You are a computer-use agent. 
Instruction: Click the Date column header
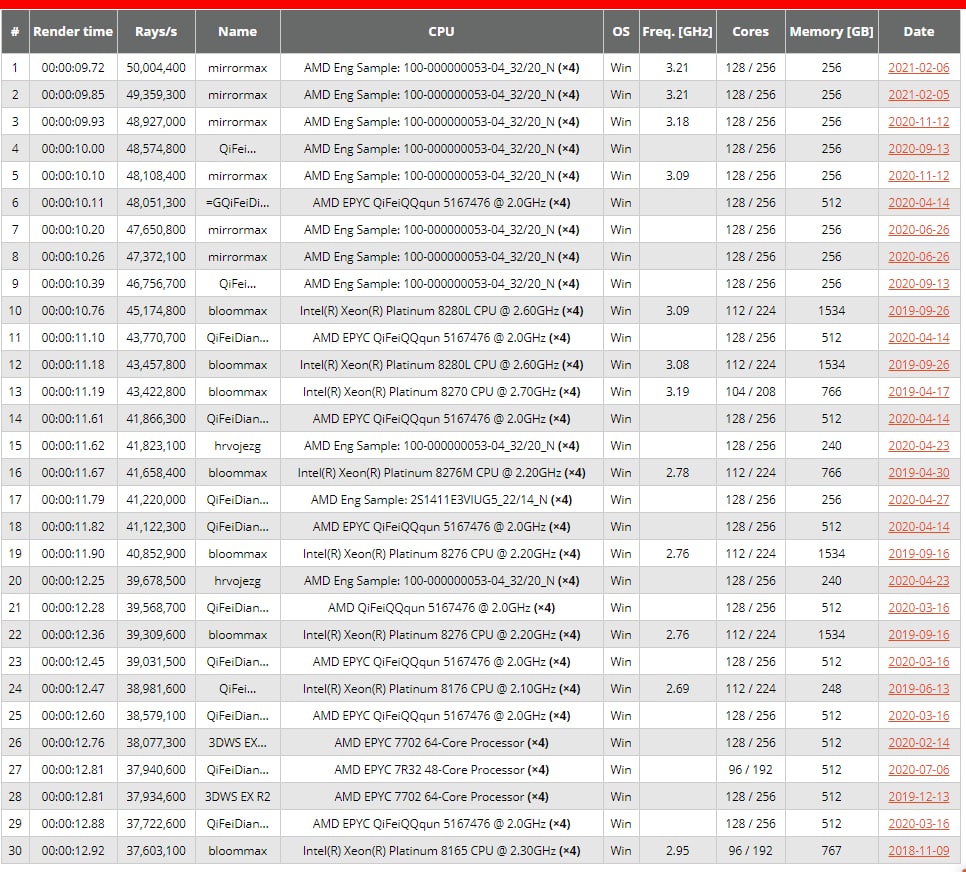click(x=919, y=31)
